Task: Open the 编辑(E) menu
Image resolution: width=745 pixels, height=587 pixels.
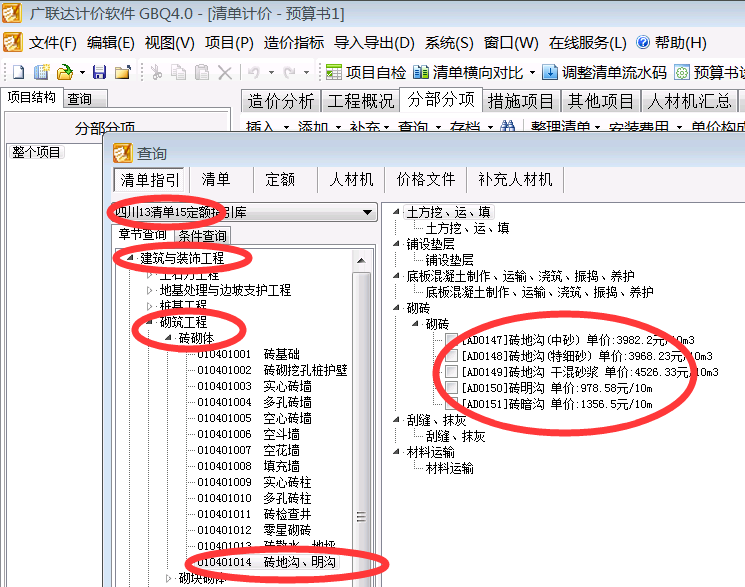Action: tap(111, 43)
